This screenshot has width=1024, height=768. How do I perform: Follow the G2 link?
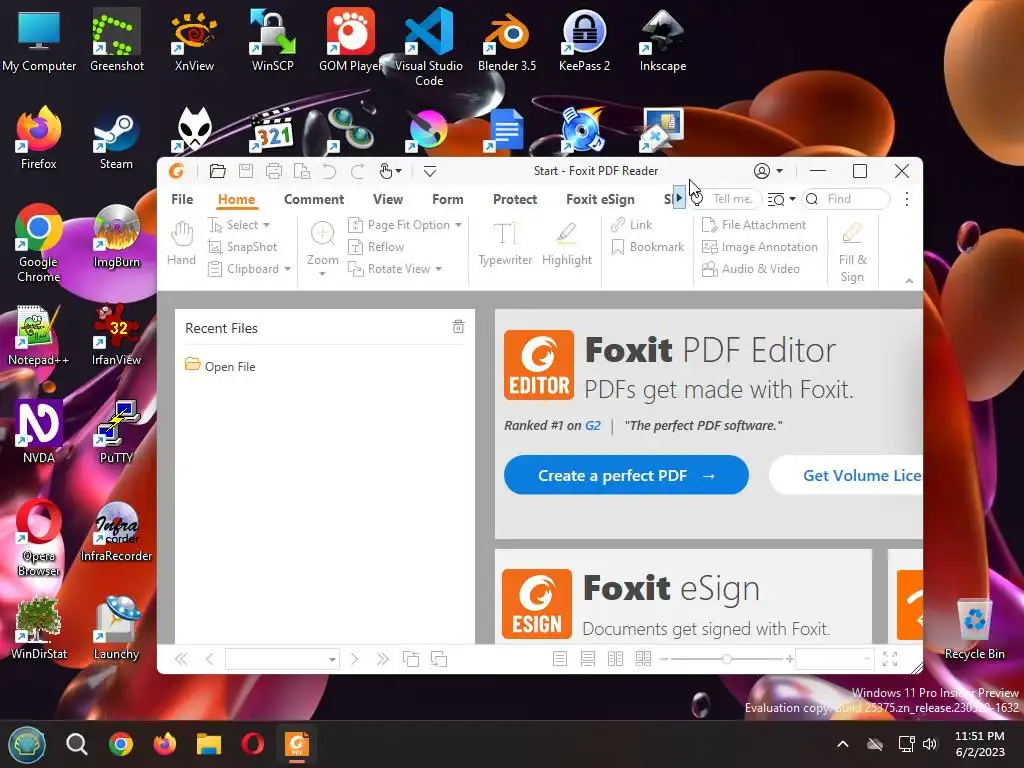pyautogui.click(x=593, y=425)
